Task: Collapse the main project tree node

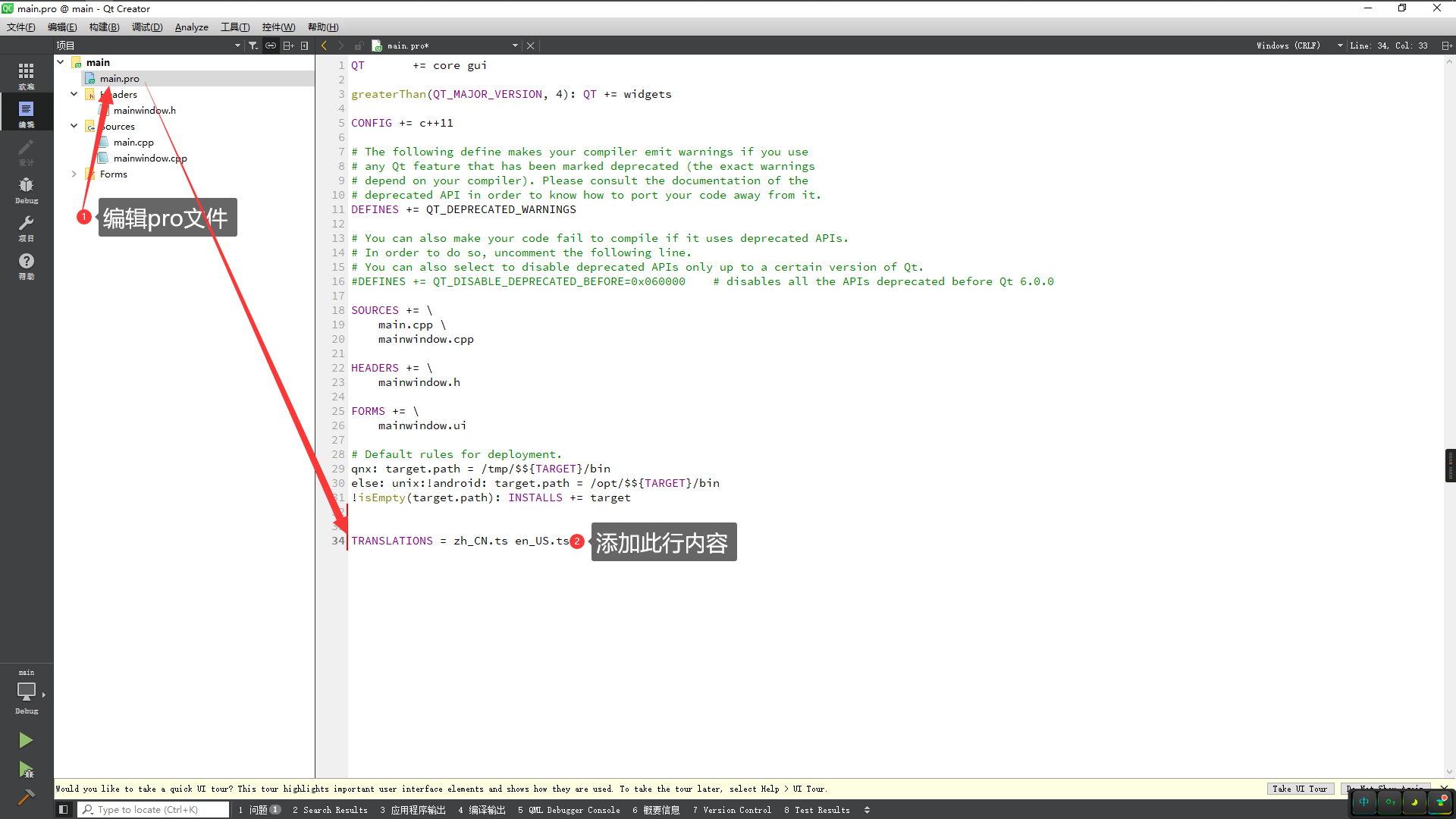Action: coord(61,62)
